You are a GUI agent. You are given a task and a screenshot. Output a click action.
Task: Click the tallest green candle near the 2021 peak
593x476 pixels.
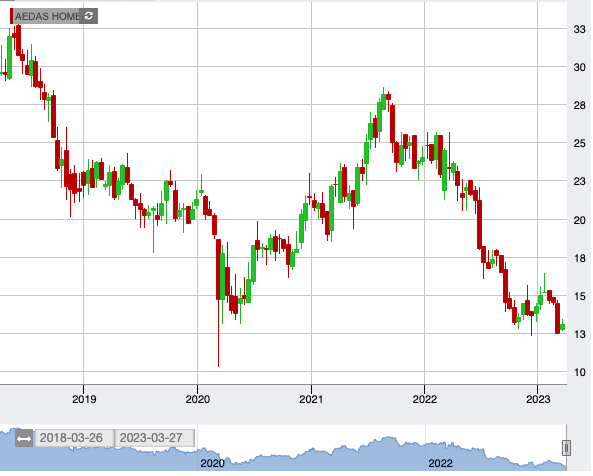click(379, 117)
